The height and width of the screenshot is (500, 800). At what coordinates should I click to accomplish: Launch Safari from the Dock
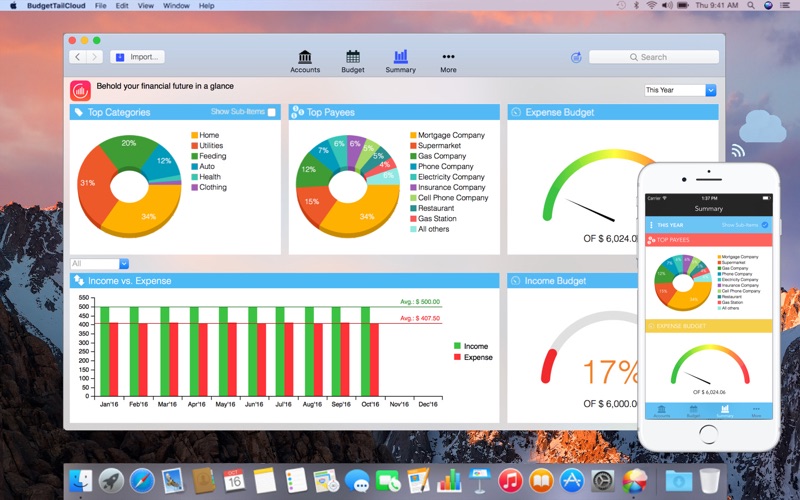coord(142,481)
